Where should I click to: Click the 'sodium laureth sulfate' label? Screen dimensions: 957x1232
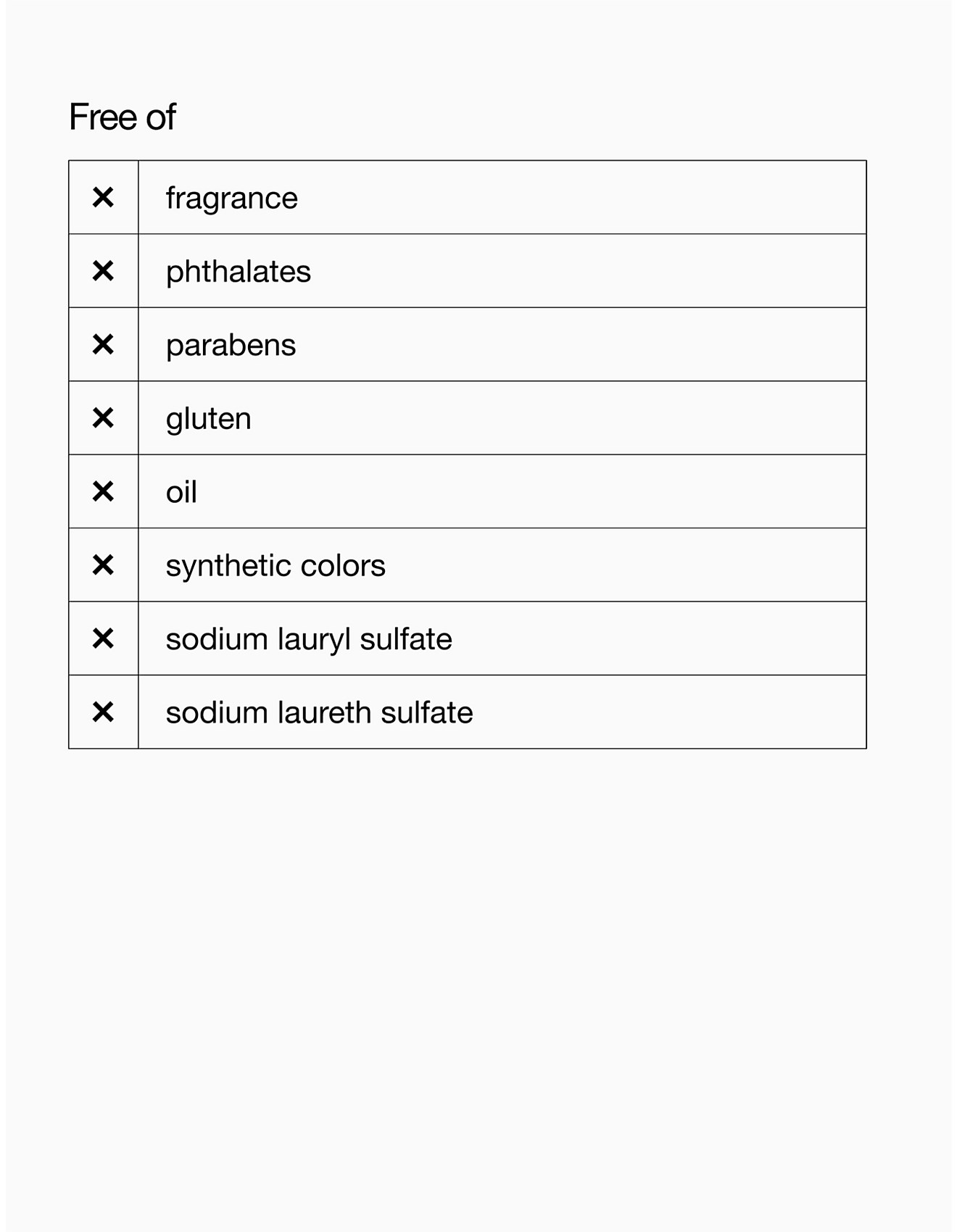(x=319, y=713)
